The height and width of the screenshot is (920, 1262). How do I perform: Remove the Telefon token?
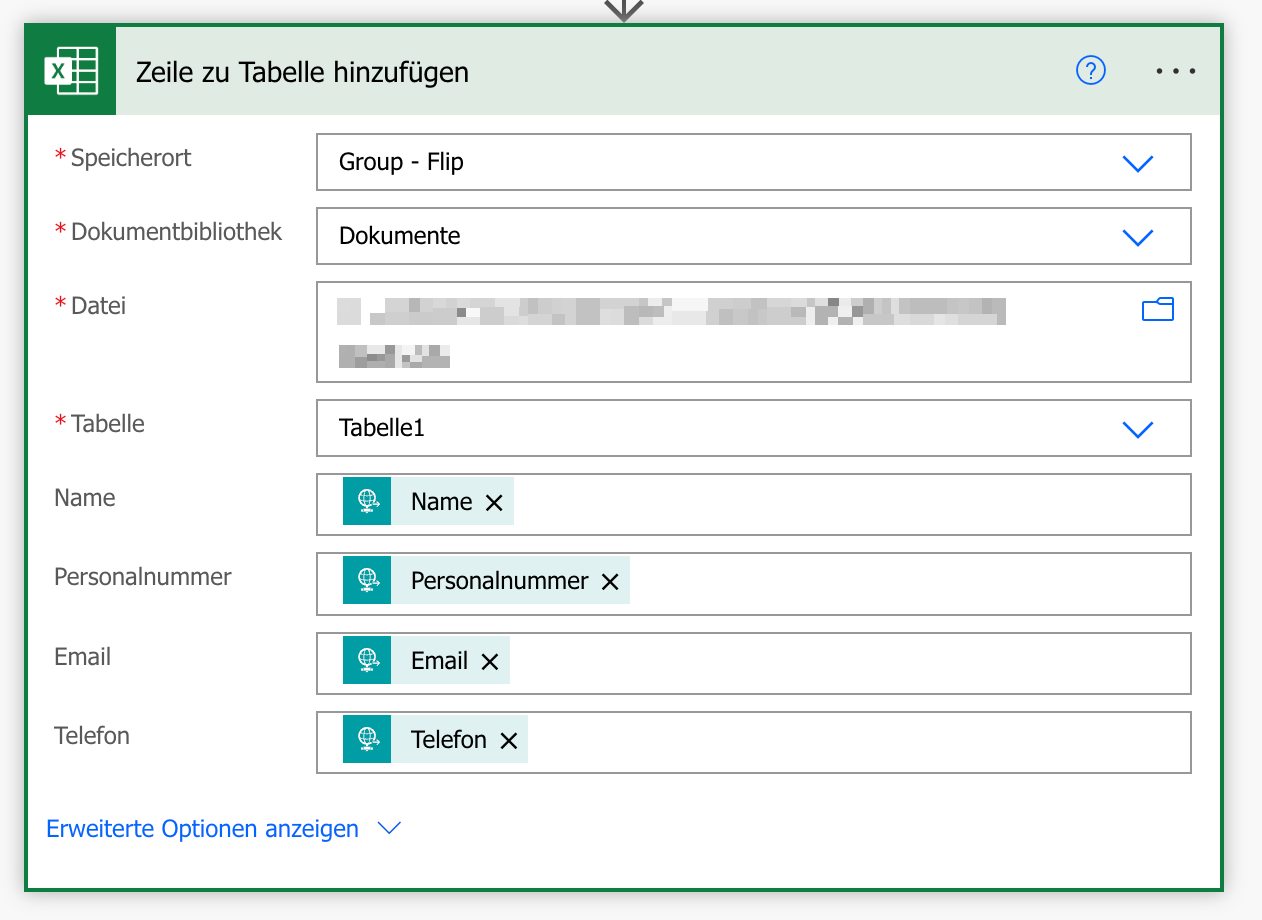pyautogui.click(x=508, y=741)
